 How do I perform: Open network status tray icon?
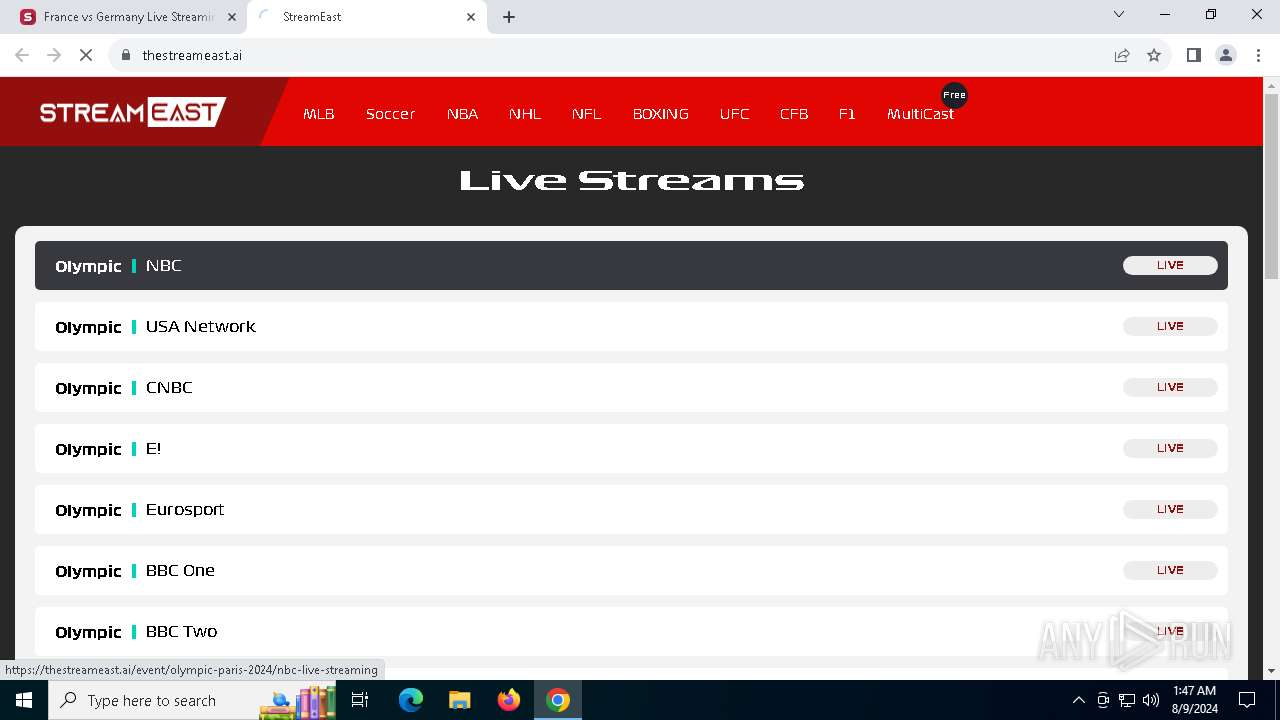tap(1127, 700)
